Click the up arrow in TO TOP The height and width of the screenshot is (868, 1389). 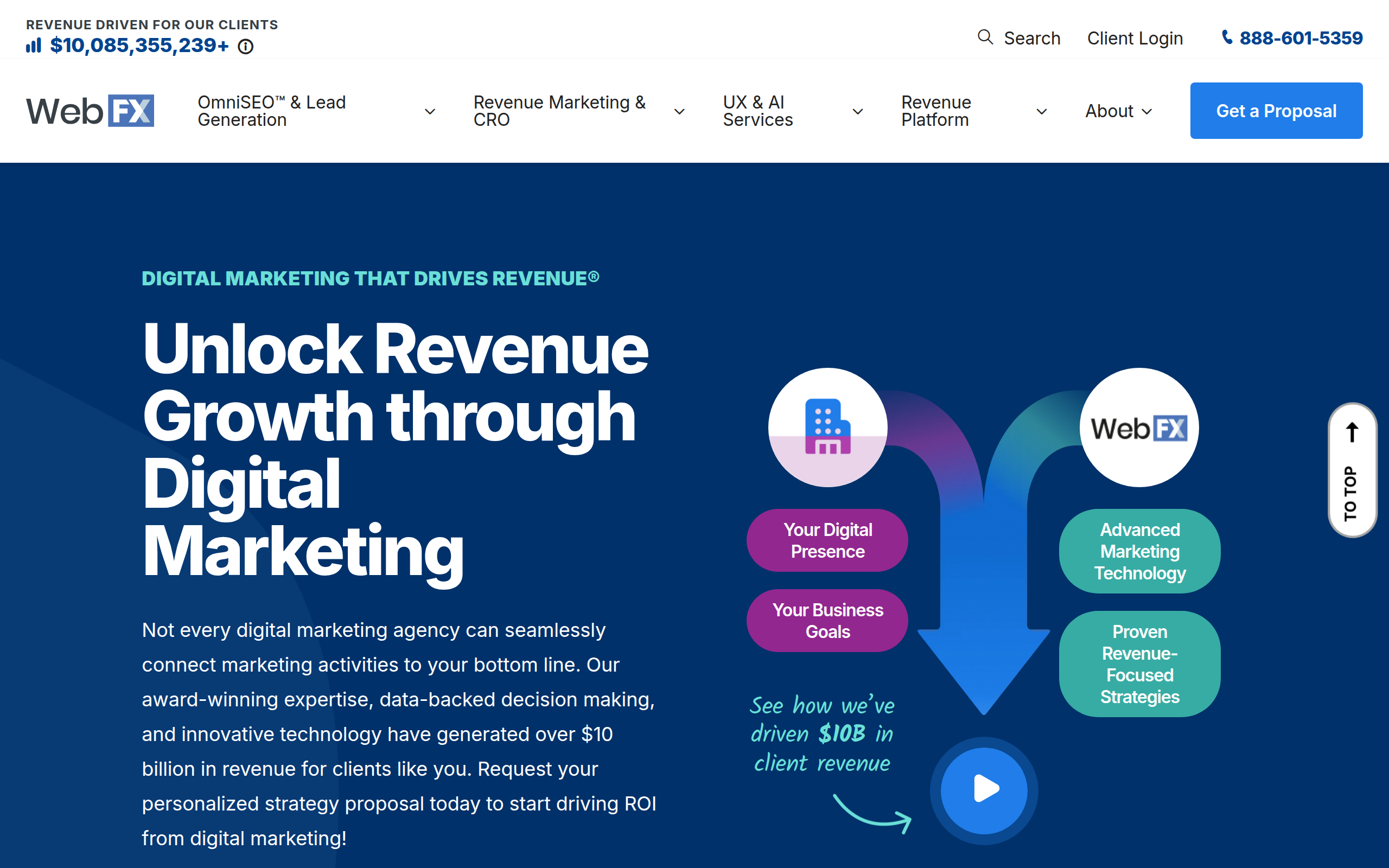(x=1352, y=432)
